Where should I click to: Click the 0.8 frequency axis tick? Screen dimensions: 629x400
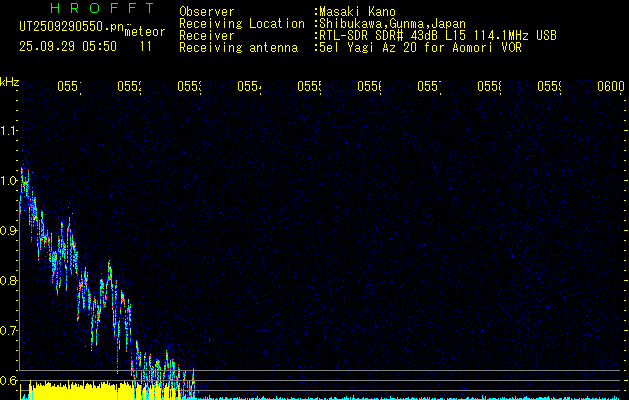point(9,281)
